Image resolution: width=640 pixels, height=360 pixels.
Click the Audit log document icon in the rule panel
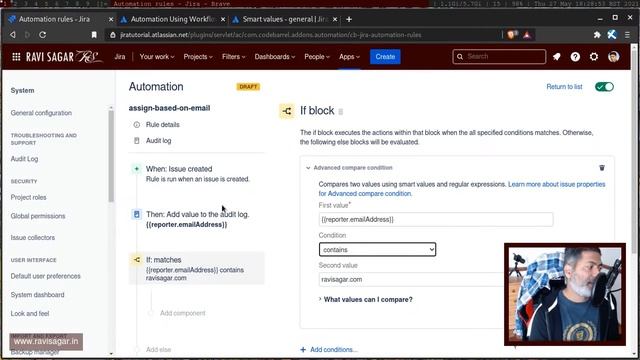(x=137, y=140)
